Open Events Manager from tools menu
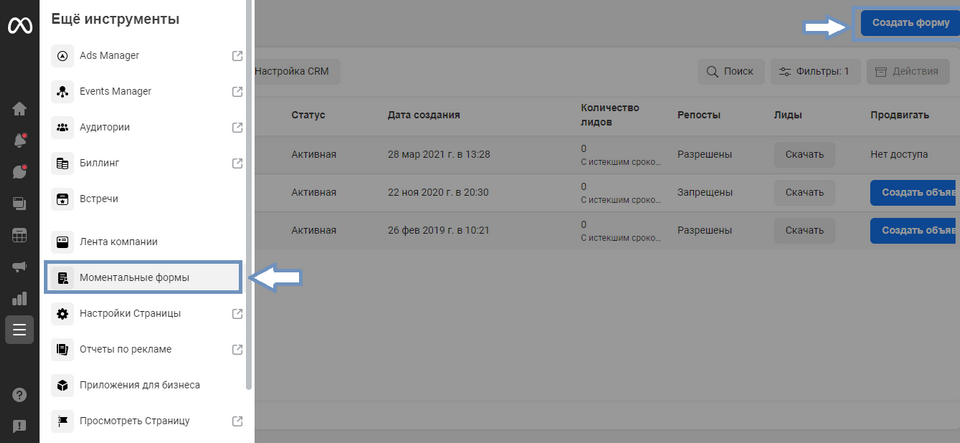960x443 pixels. coord(115,91)
